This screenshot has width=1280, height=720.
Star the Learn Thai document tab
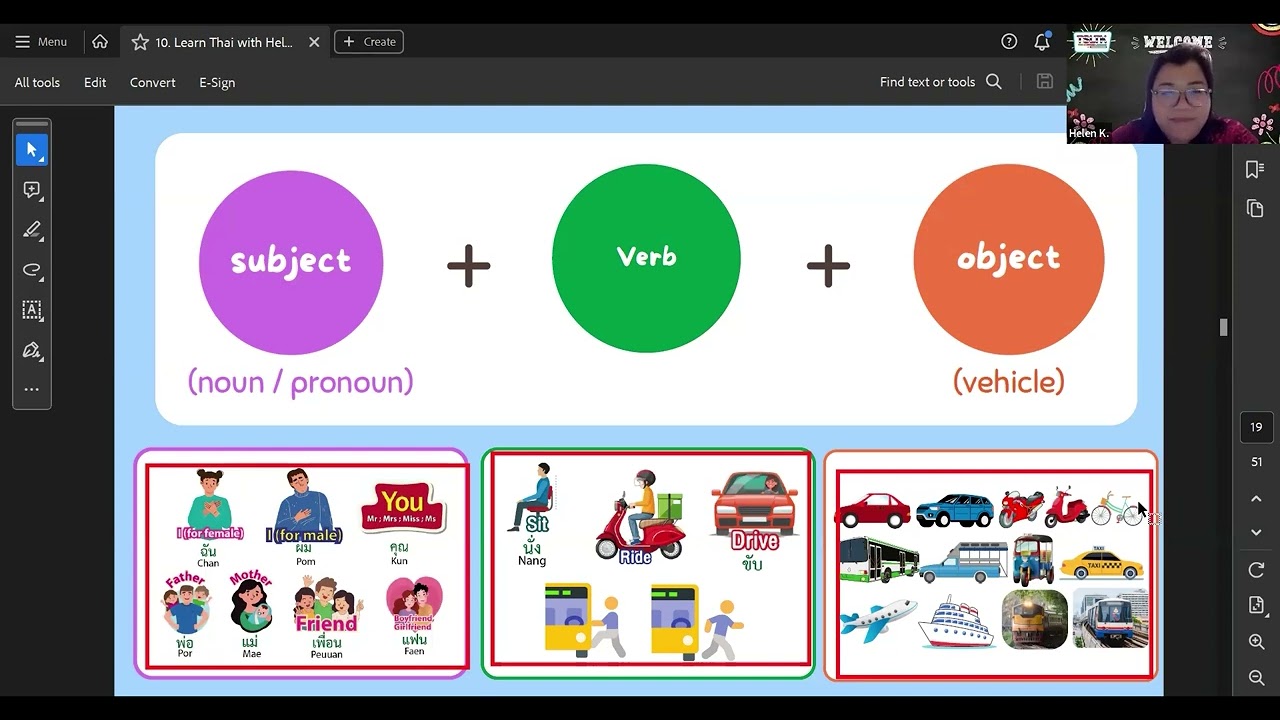tap(140, 42)
